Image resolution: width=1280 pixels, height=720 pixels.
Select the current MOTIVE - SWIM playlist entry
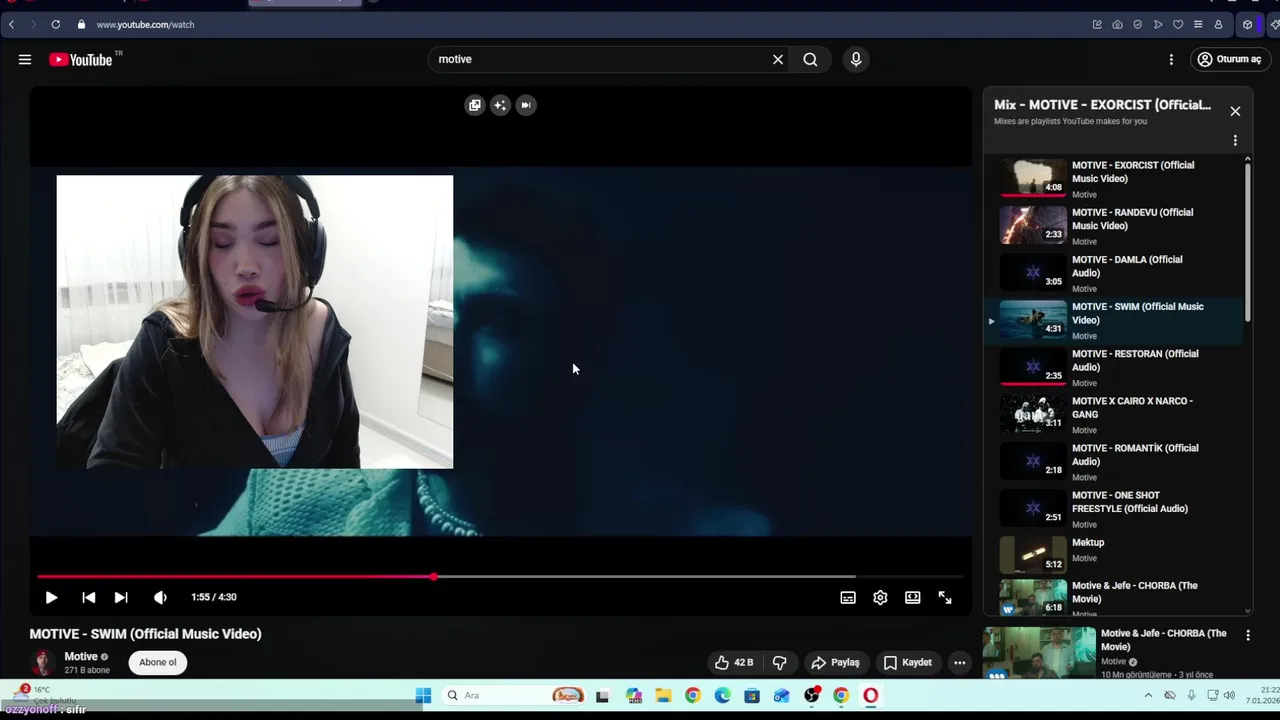pos(1115,320)
